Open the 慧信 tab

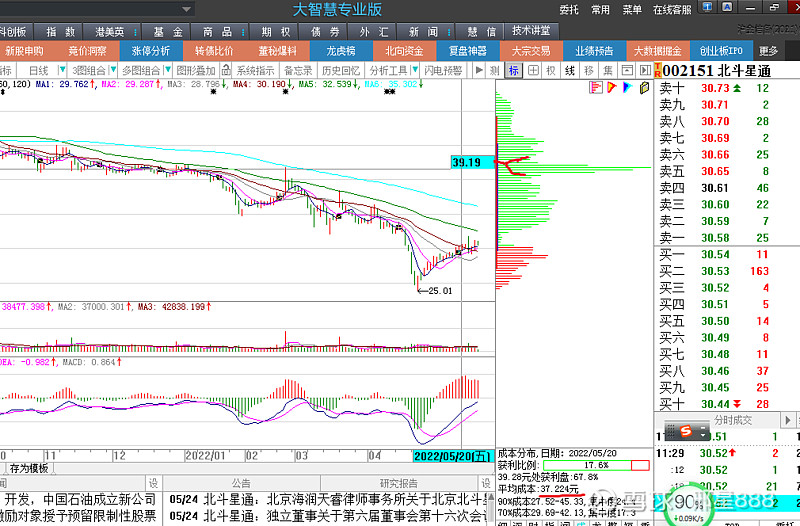tap(482, 32)
